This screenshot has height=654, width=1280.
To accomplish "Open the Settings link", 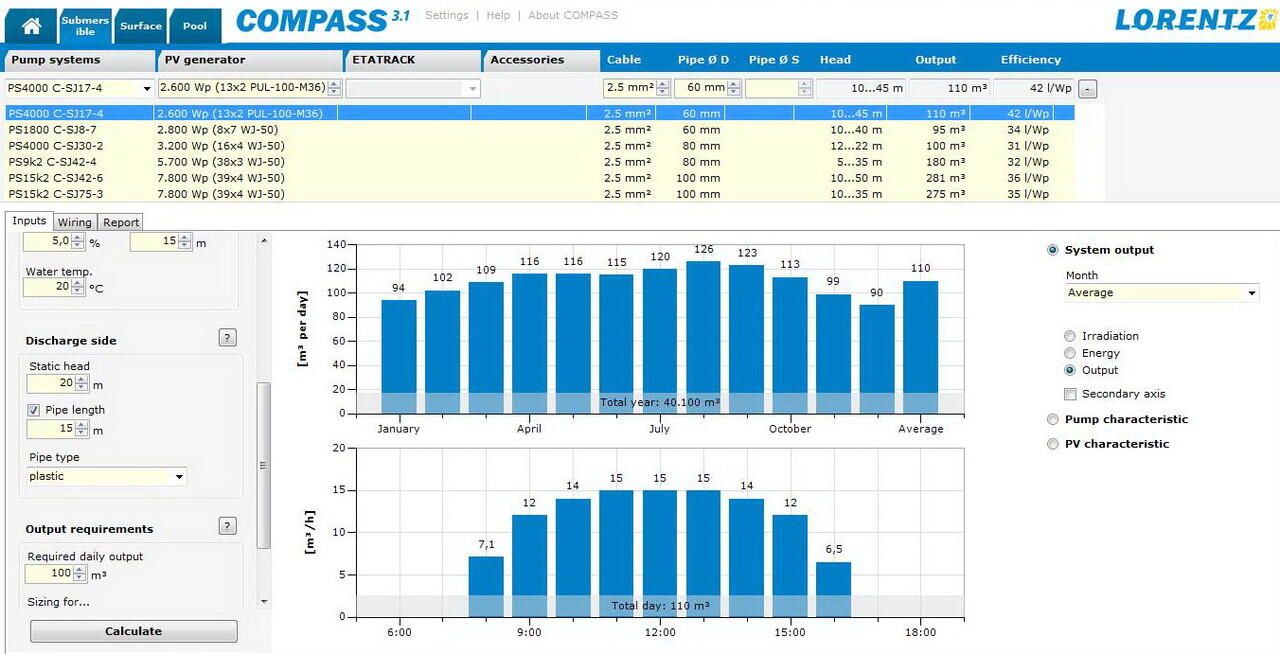I will point(446,15).
